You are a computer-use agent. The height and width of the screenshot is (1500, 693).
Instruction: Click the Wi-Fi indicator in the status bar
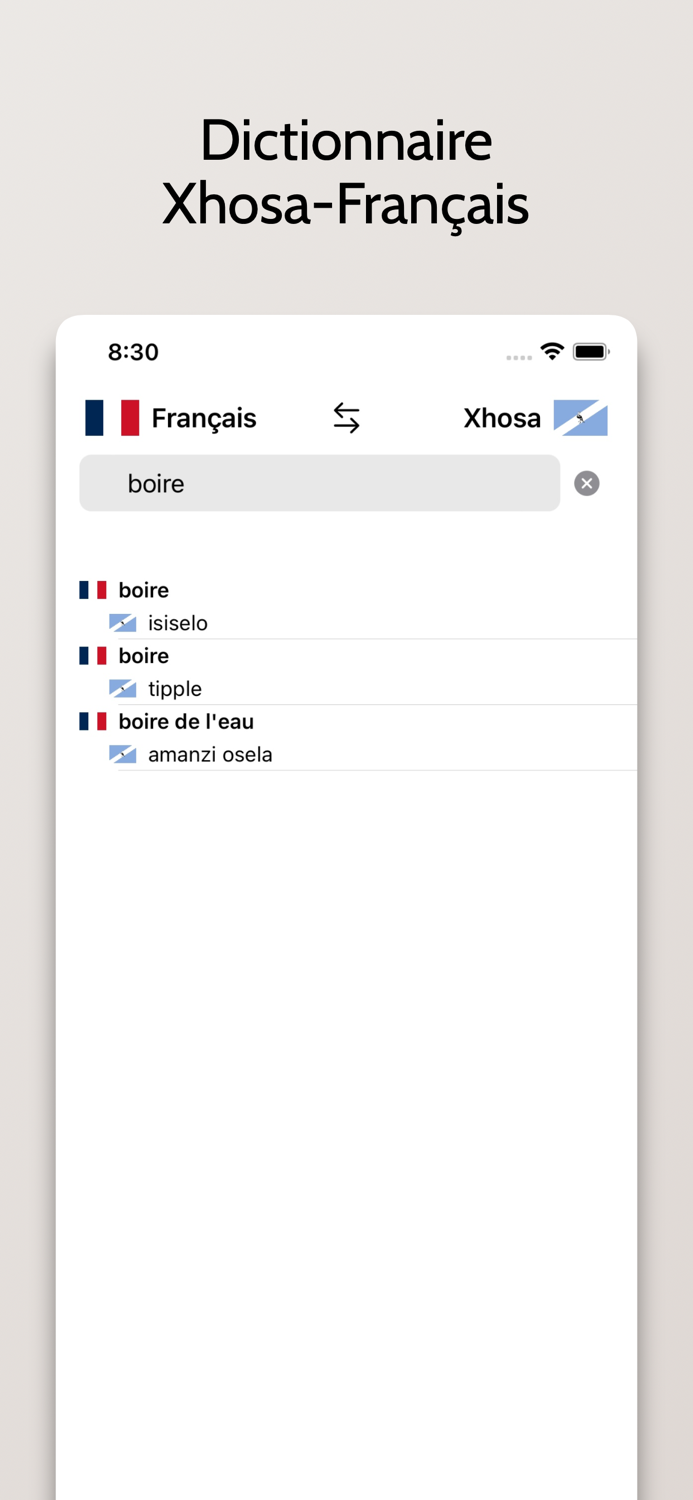pyautogui.click(x=552, y=352)
